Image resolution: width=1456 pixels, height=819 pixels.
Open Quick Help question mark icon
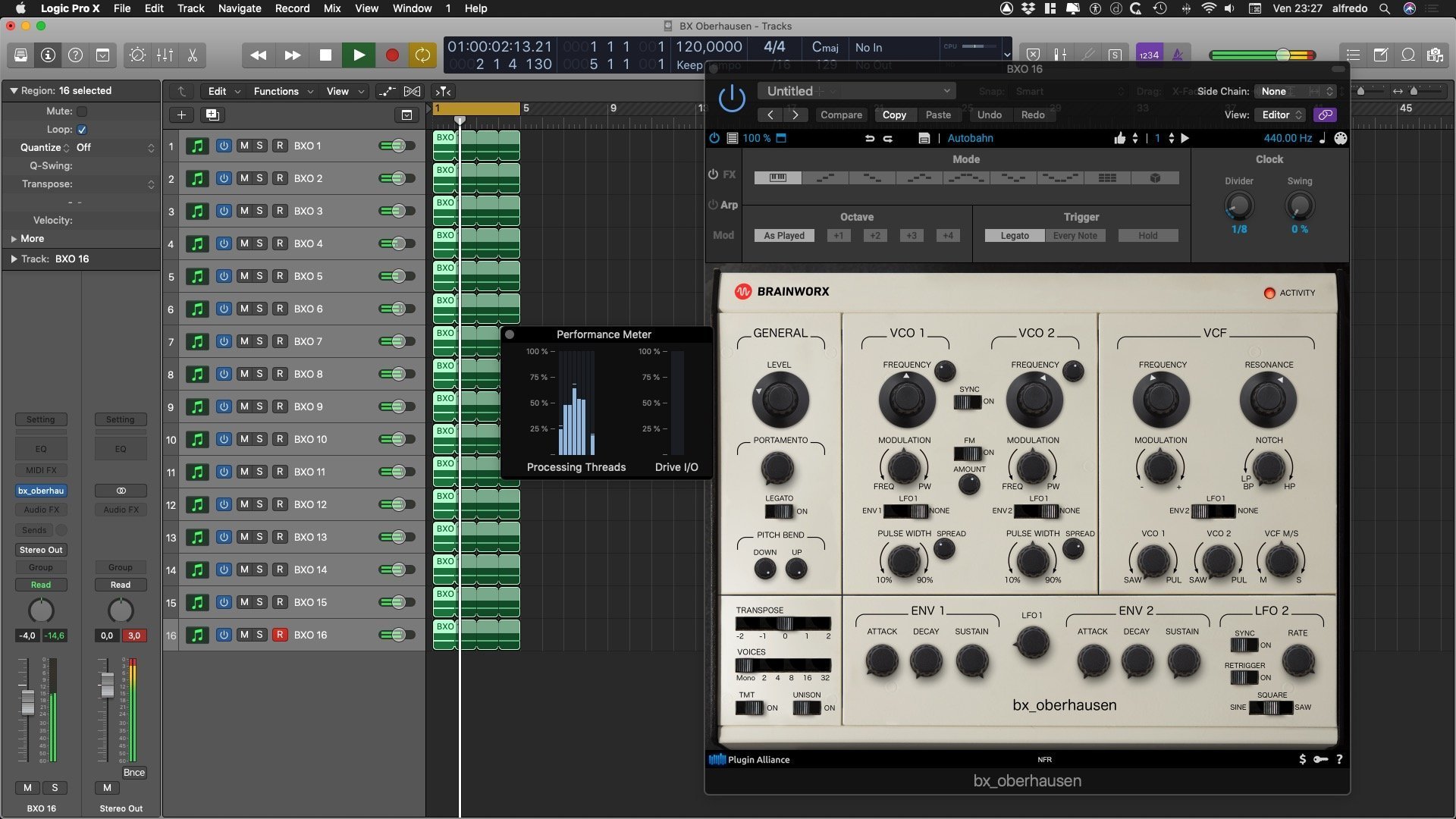coord(75,55)
